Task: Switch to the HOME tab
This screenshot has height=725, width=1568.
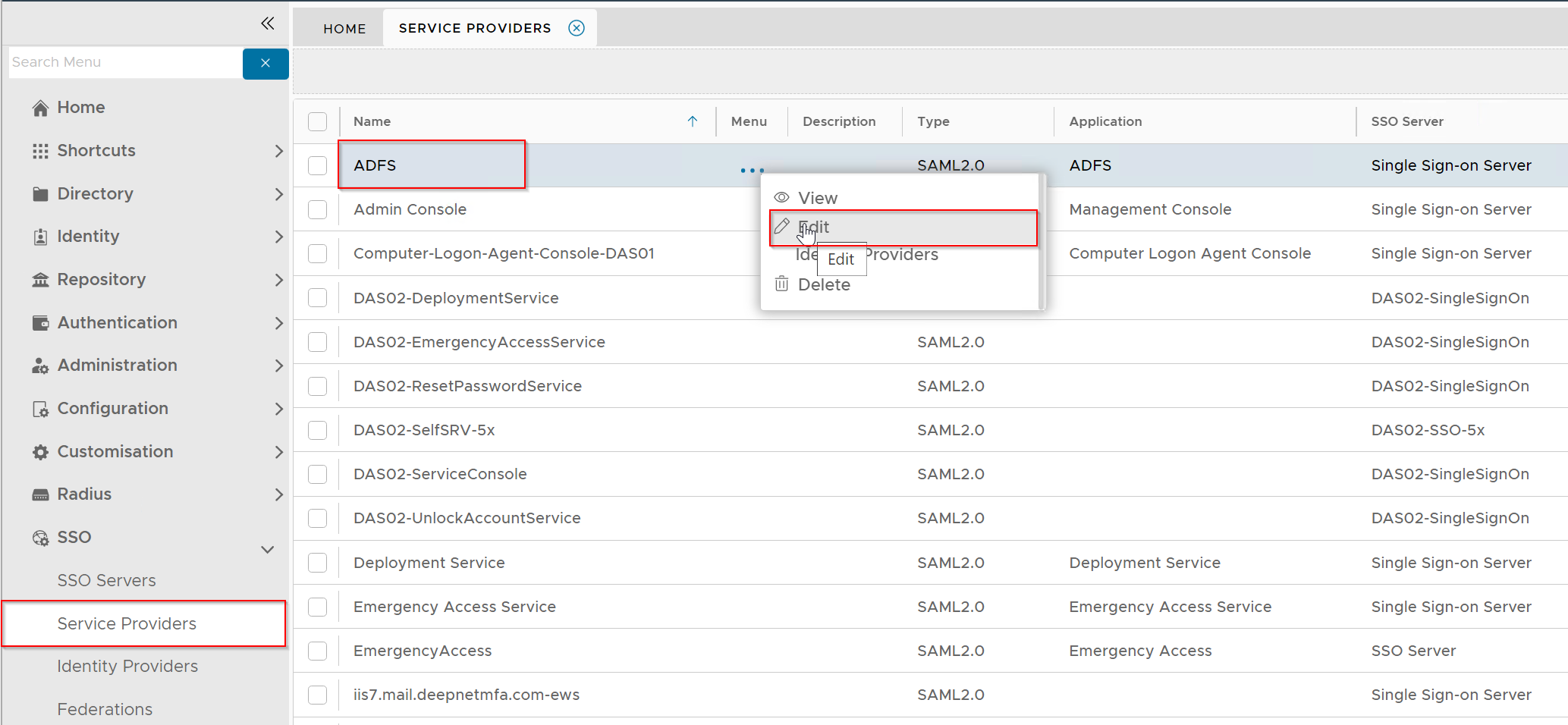Action: click(344, 29)
